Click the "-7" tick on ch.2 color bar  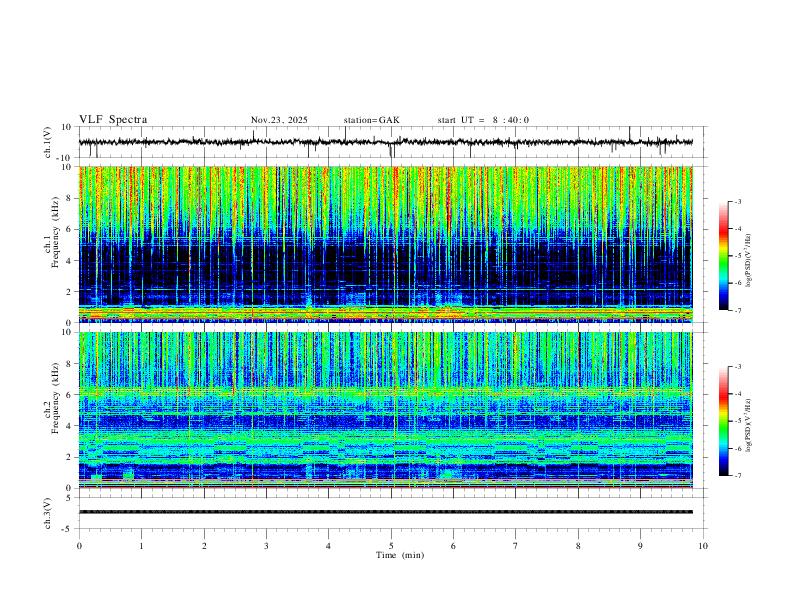click(737, 476)
